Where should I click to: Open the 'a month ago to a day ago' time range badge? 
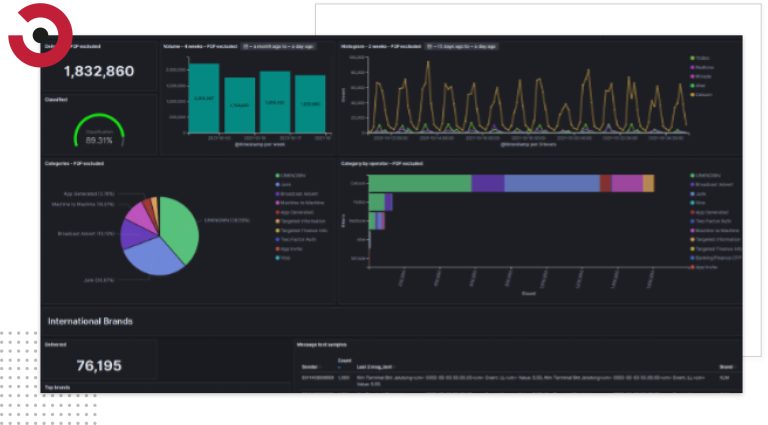pos(279,47)
